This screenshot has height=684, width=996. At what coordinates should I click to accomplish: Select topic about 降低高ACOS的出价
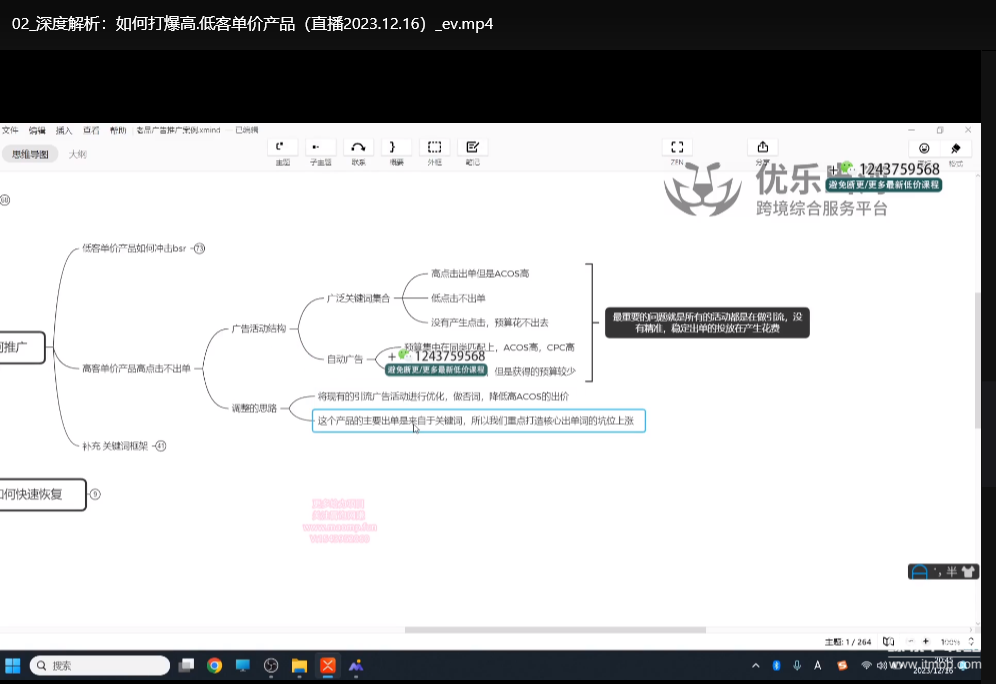pyautogui.click(x=443, y=396)
